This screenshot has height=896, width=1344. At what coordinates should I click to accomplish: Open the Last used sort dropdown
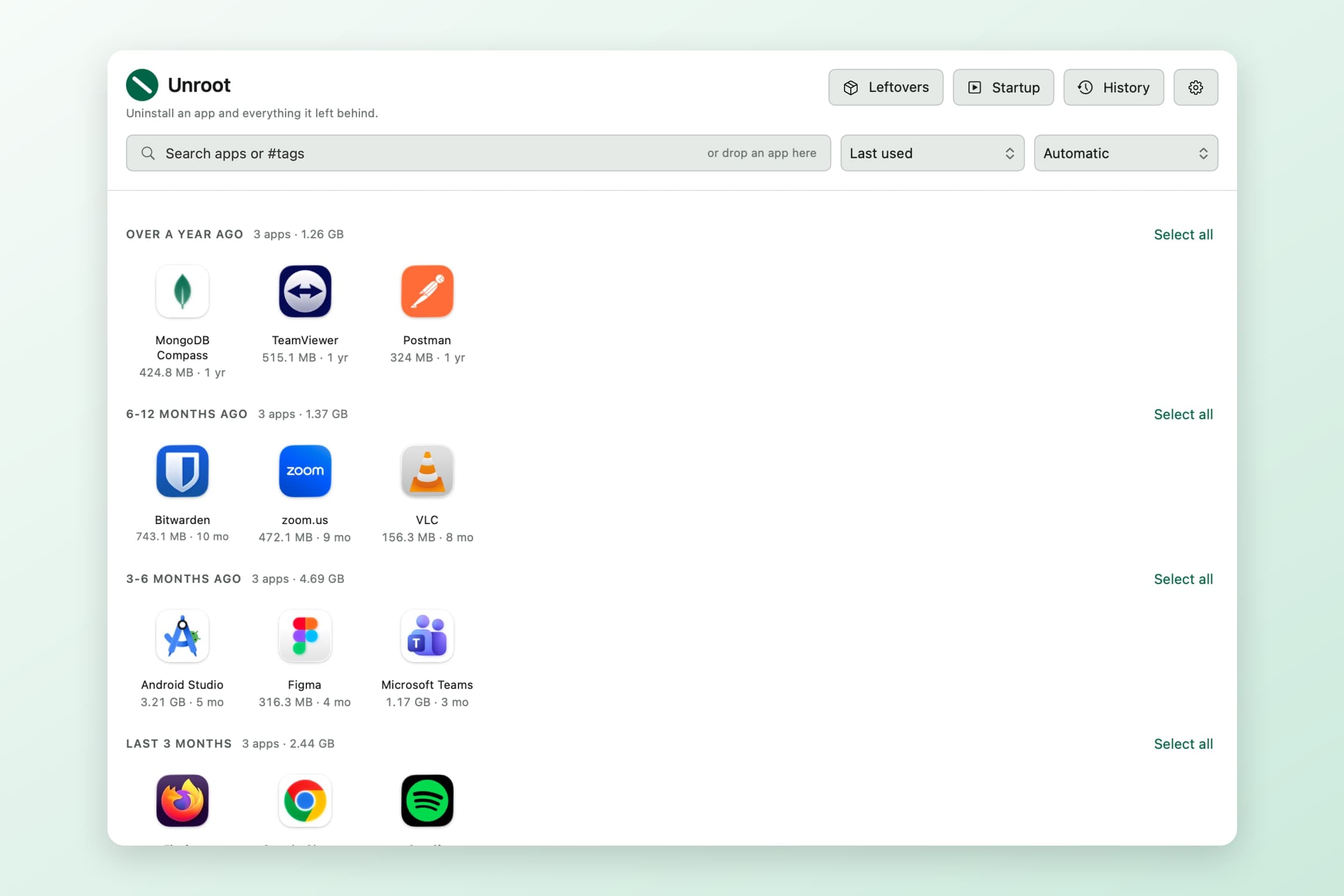[x=932, y=153]
